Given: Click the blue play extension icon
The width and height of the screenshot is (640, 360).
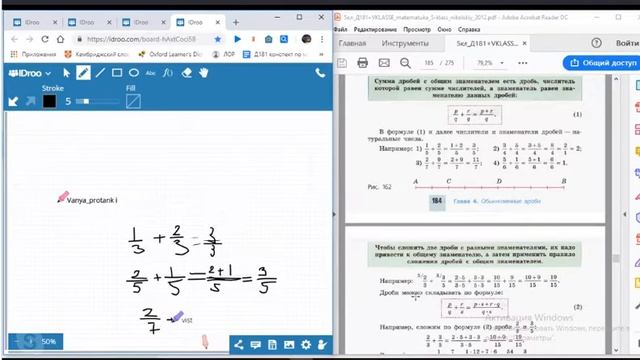Looking at the screenshot, I should [238, 39].
